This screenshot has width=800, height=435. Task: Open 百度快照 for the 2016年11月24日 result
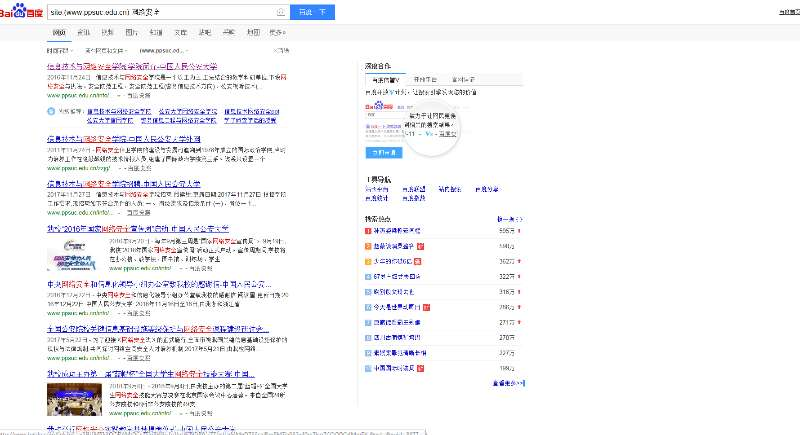pyautogui.click(x=139, y=95)
